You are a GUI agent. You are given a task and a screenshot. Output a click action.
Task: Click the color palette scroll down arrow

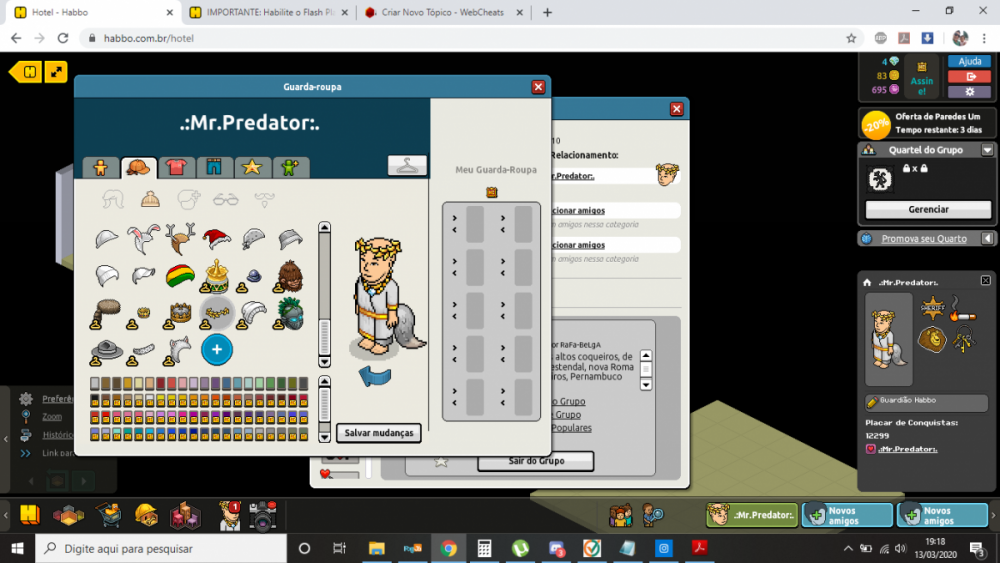324,437
